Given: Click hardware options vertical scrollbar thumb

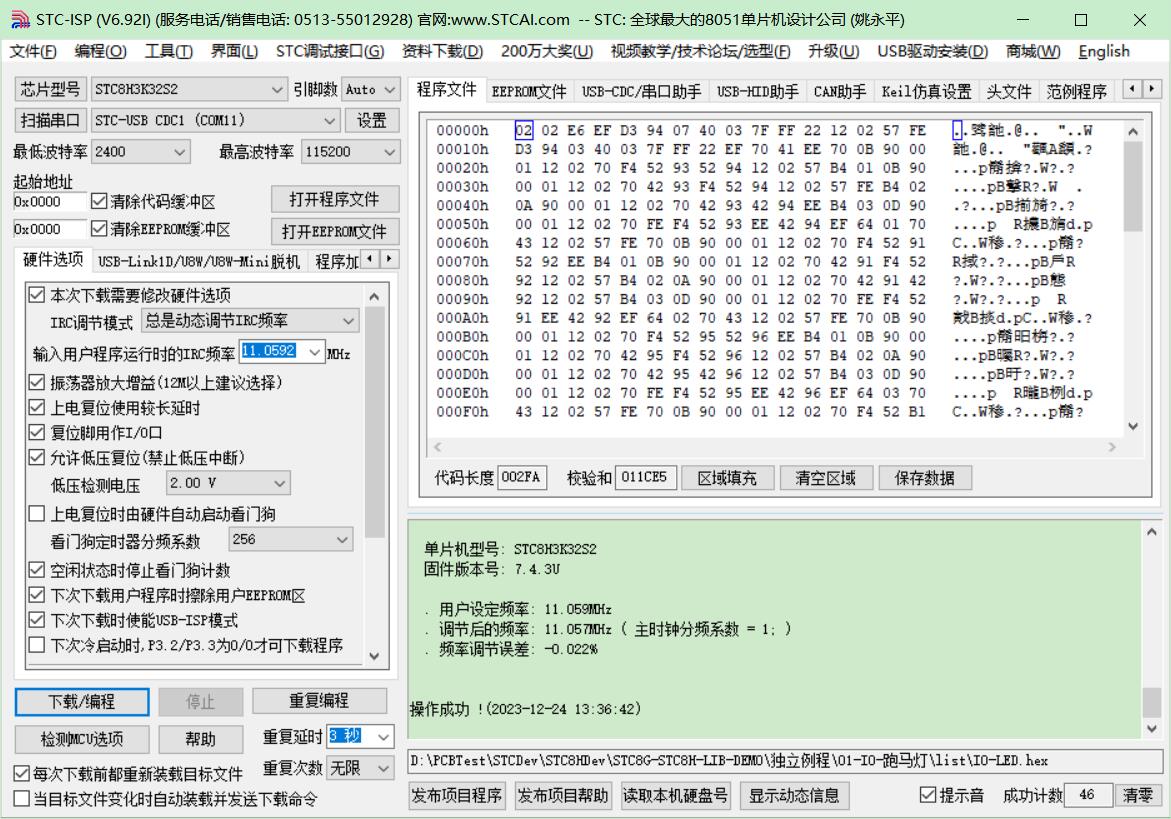Looking at the screenshot, I should [x=375, y=422].
